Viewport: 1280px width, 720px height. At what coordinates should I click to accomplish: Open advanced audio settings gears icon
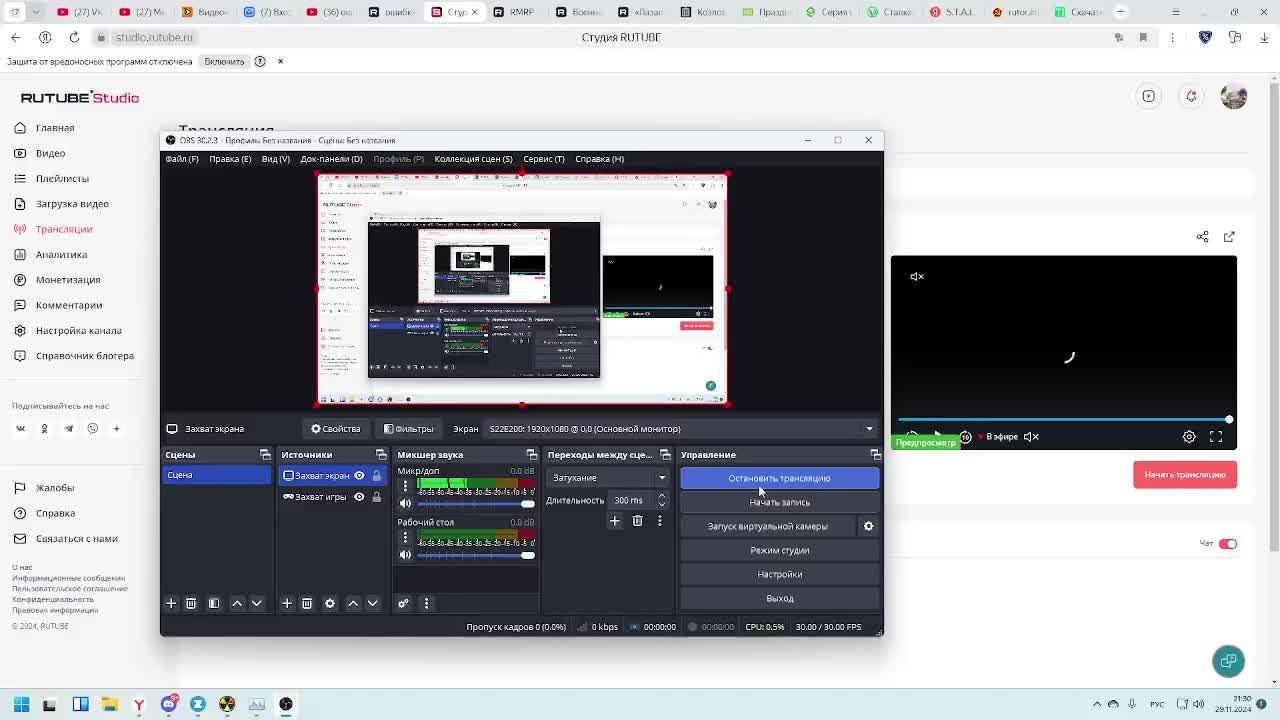(x=403, y=603)
